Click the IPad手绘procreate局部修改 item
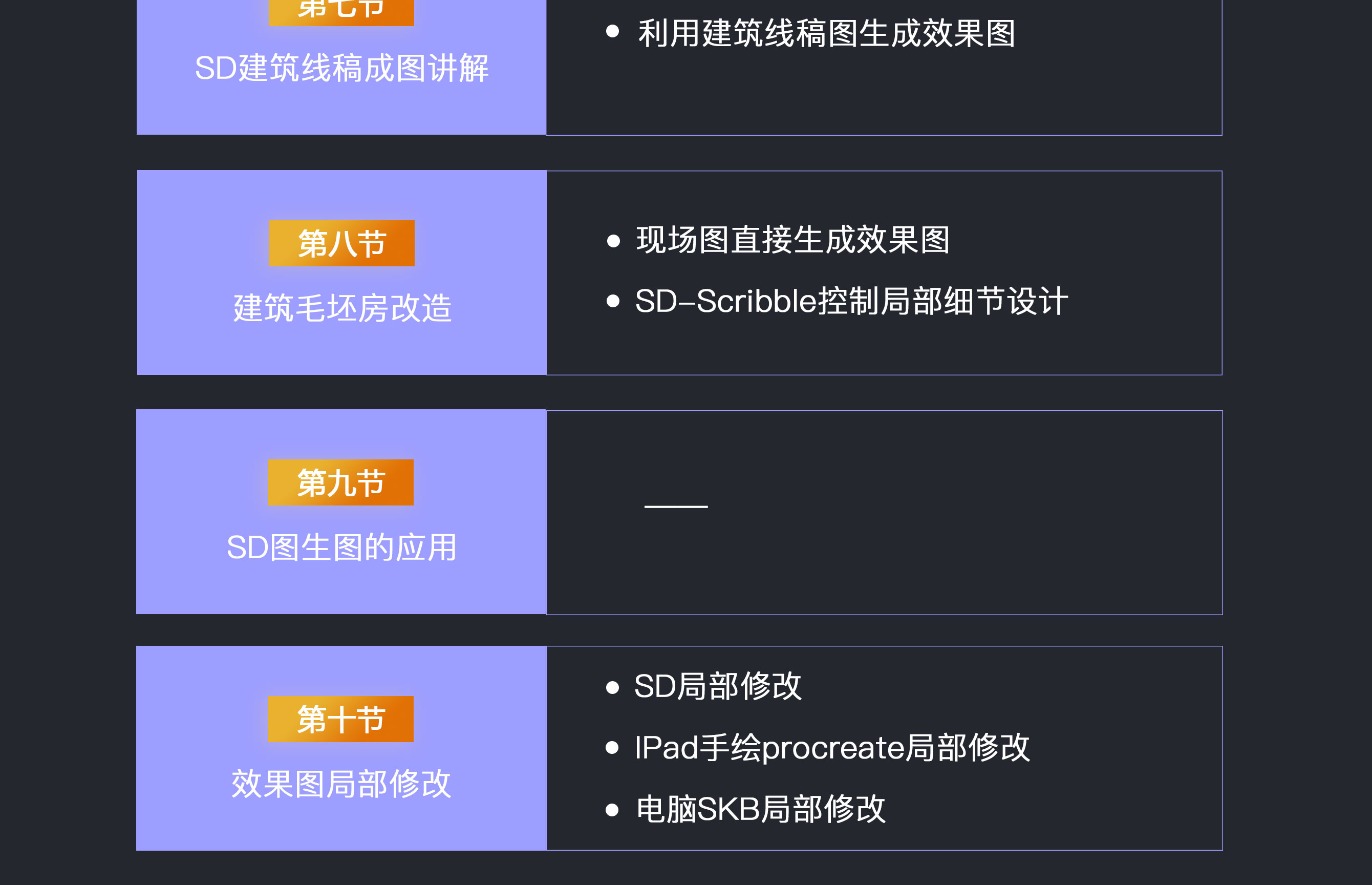 (x=831, y=748)
